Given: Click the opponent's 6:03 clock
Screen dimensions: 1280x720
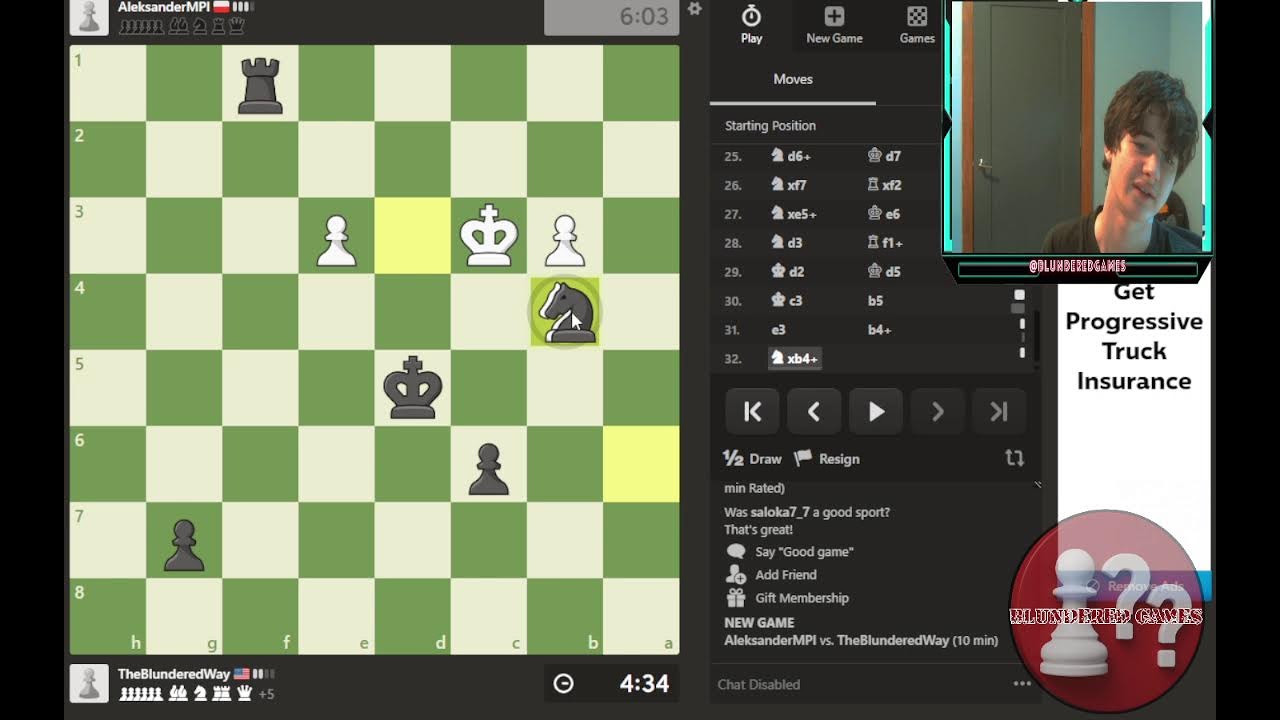Looking at the screenshot, I should point(611,17).
